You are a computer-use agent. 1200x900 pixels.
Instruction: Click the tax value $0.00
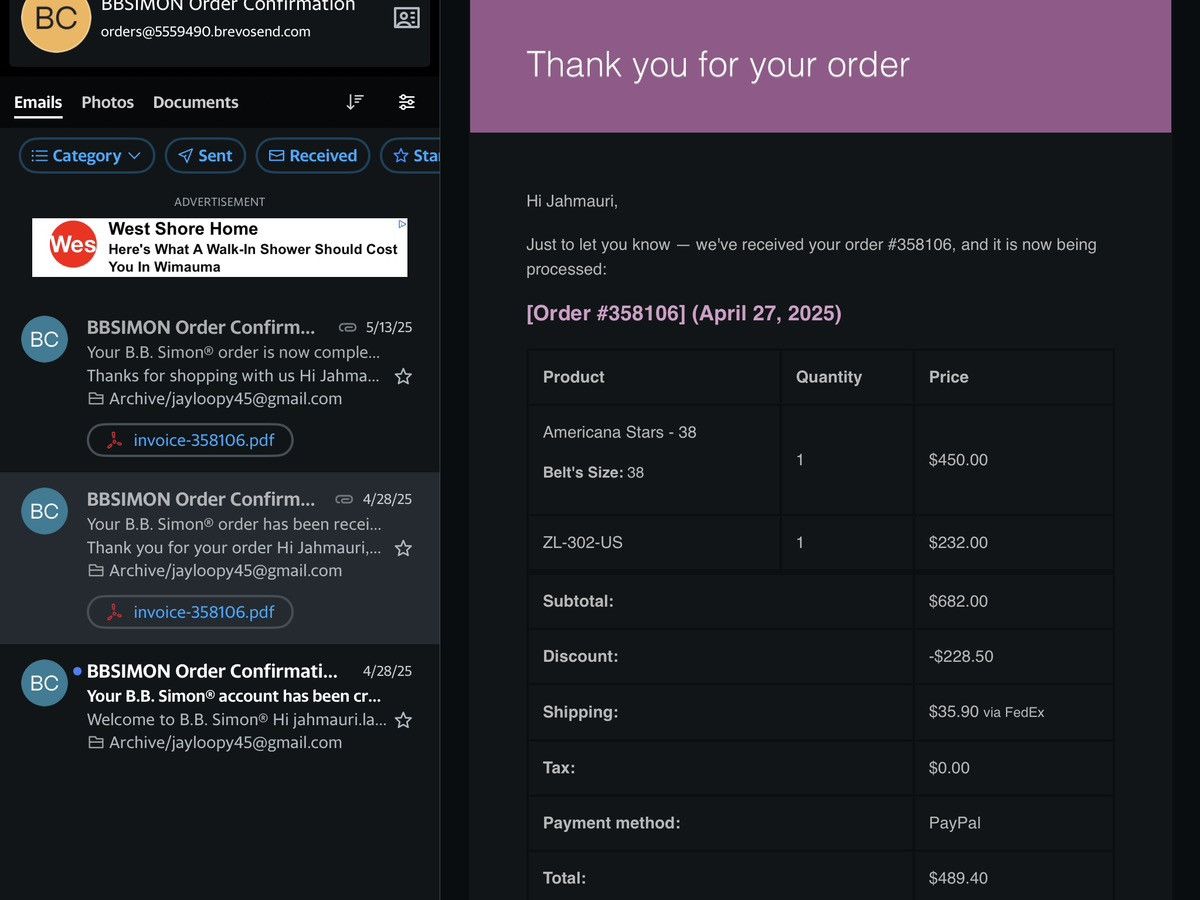pos(949,768)
